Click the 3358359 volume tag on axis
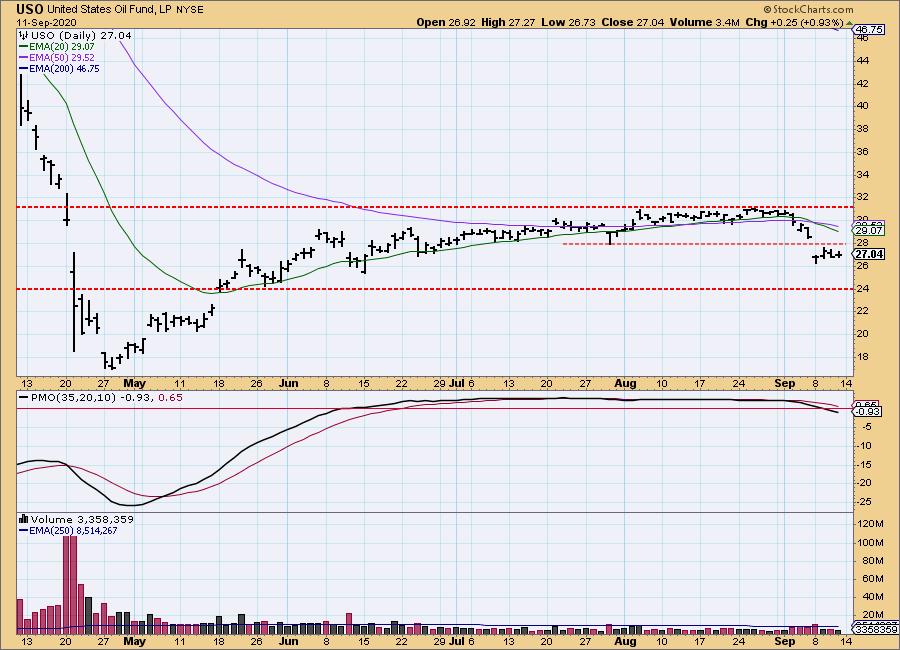Screen dimensions: 900x650 coord(875,629)
